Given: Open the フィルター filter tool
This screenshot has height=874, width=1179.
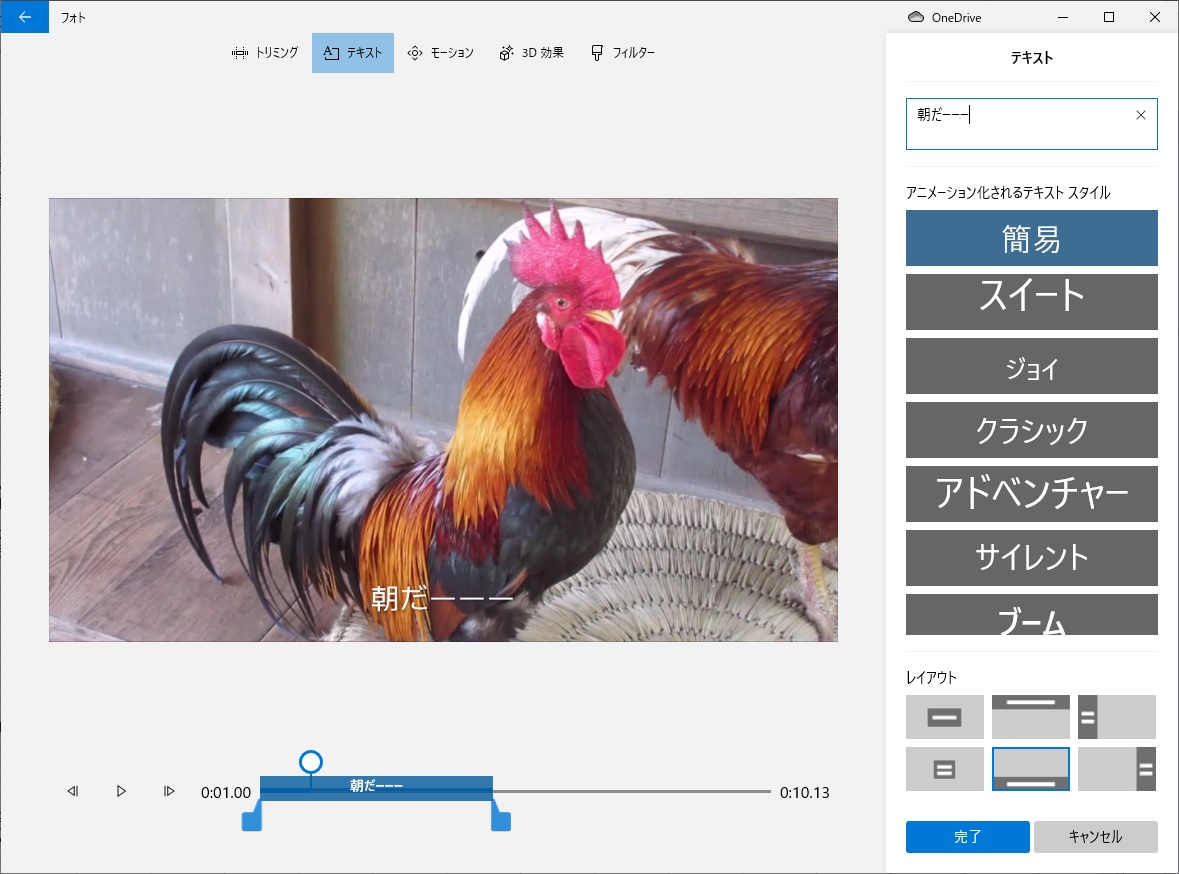Looking at the screenshot, I should (x=623, y=53).
